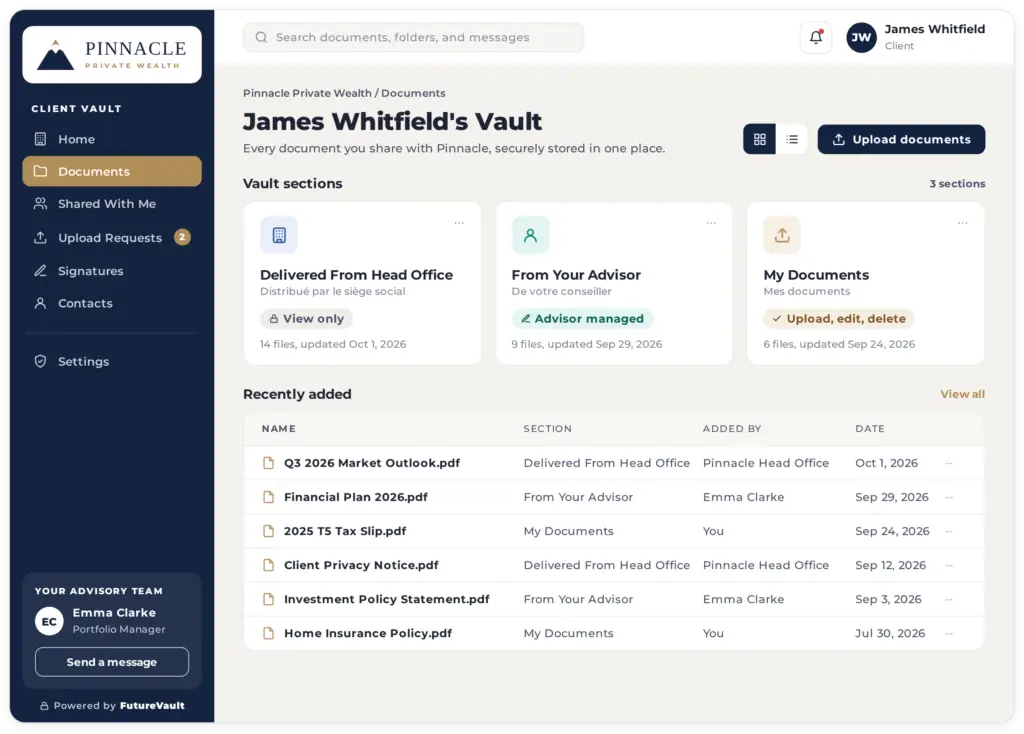Open Shared With Me

point(112,204)
